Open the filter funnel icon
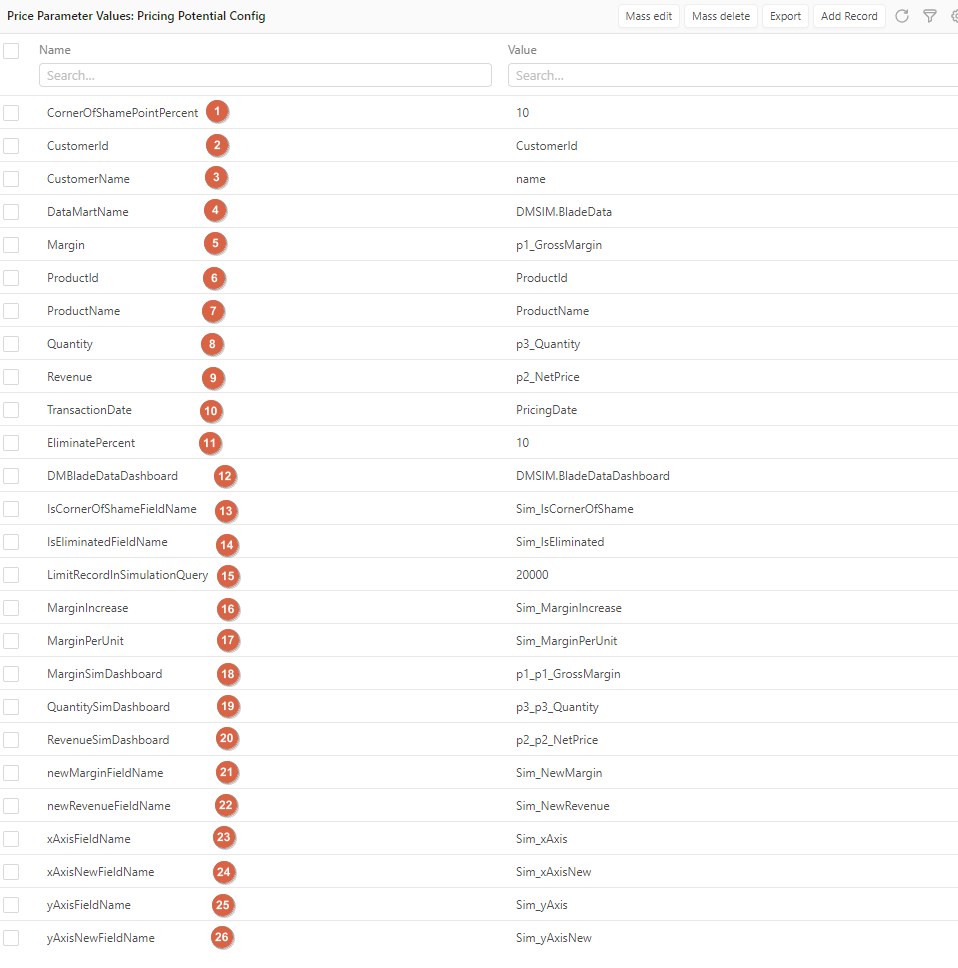Viewport: 958px width, 968px height. pyautogui.click(x=930, y=16)
